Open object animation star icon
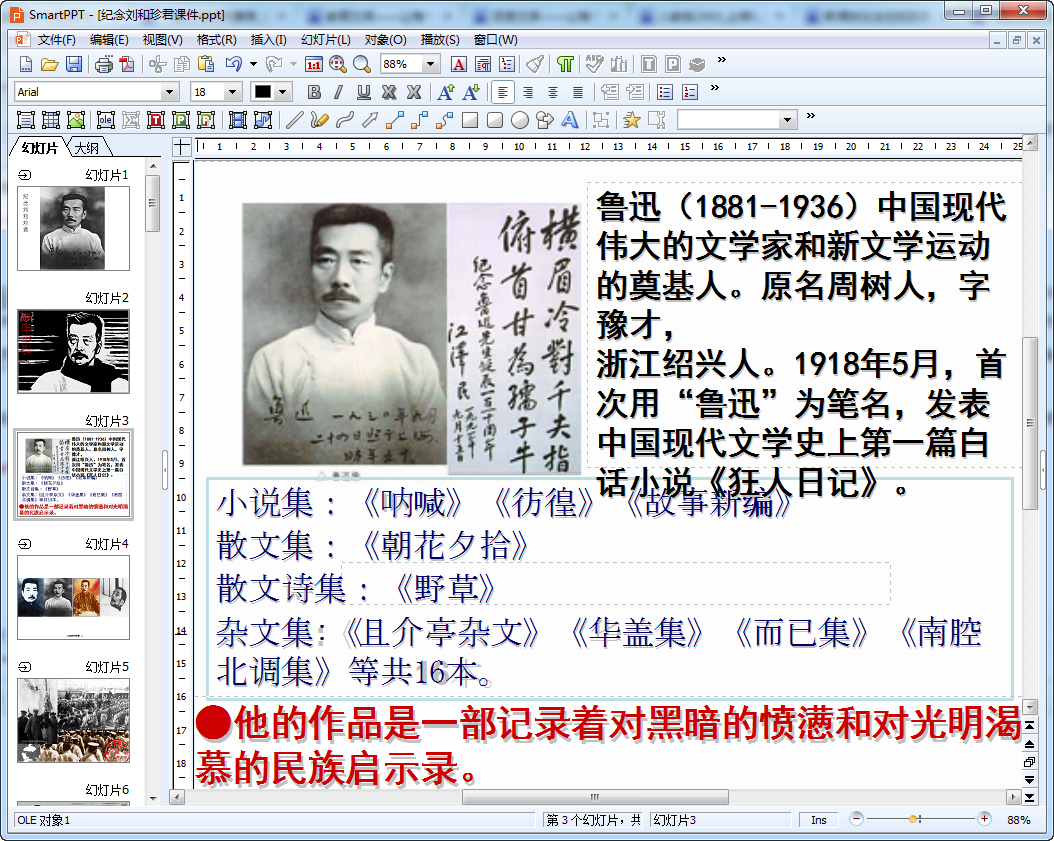1054x841 pixels. coord(632,120)
